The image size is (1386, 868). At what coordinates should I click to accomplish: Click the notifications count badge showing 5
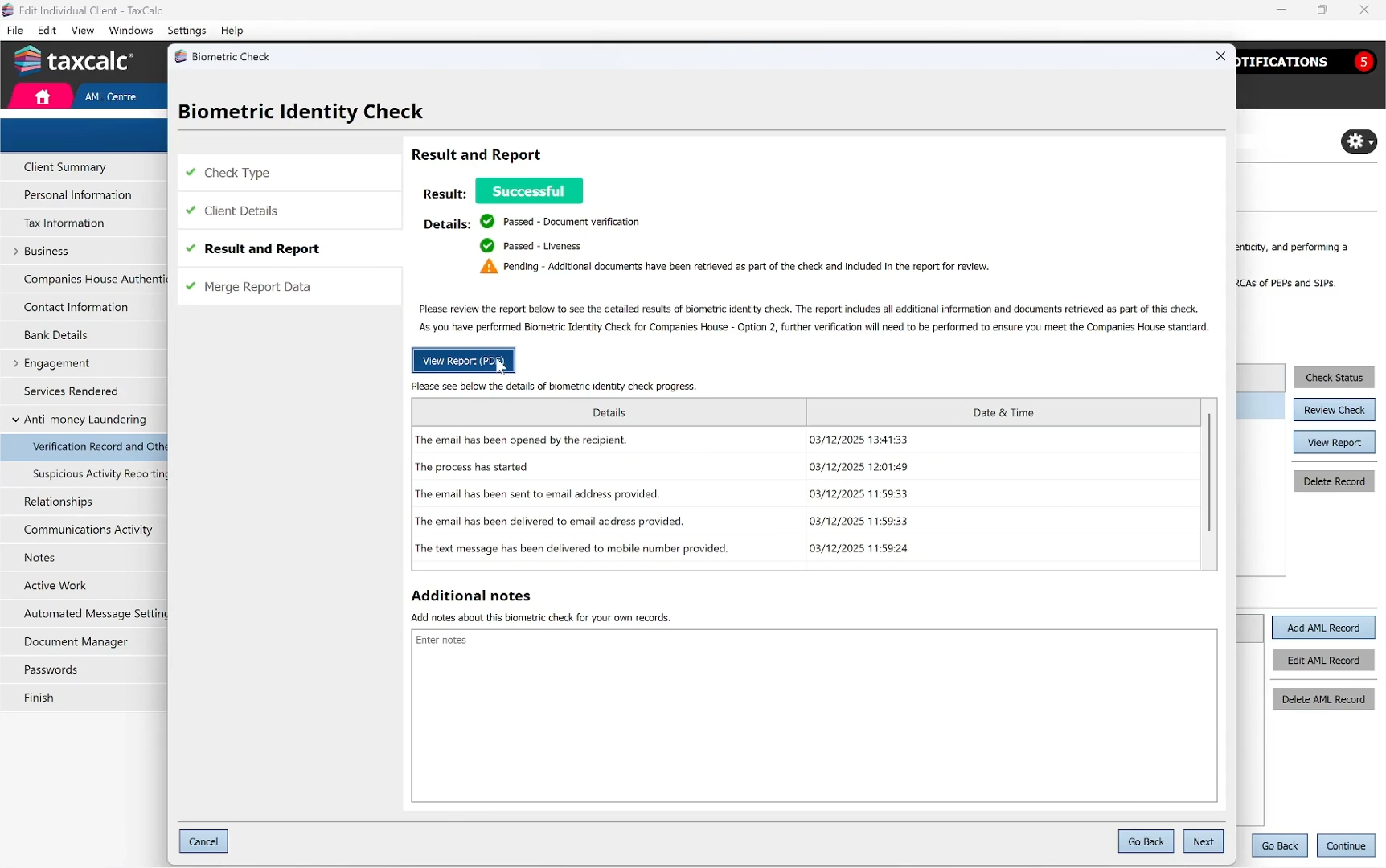tap(1363, 62)
